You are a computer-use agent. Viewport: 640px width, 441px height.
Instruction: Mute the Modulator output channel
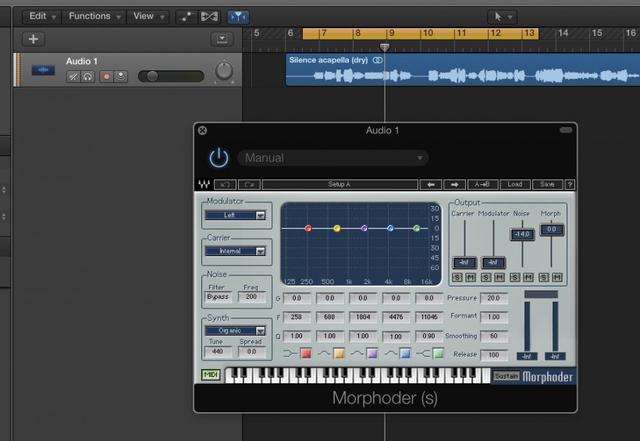pos(499,278)
